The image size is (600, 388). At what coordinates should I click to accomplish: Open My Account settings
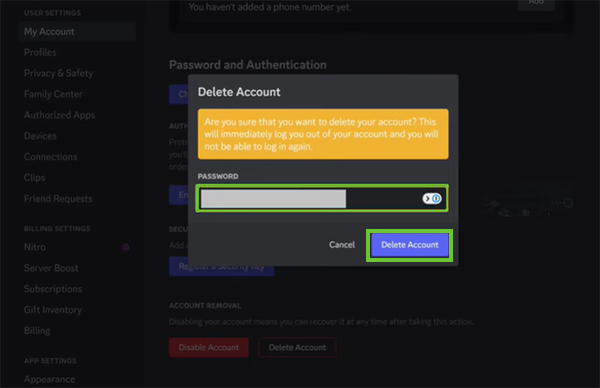pyautogui.click(x=77, y=32)
